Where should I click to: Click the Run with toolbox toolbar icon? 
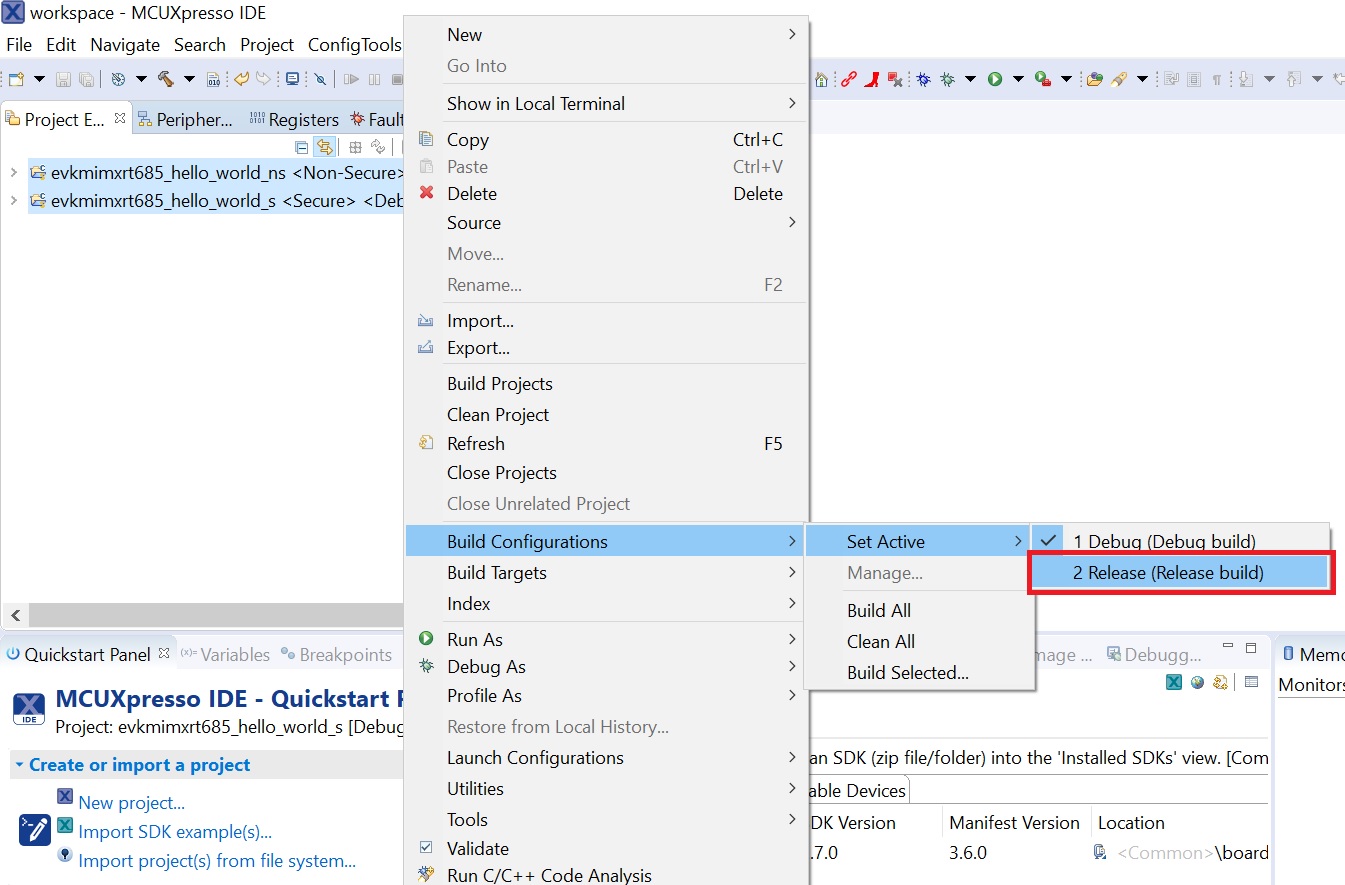point(1043,79)
